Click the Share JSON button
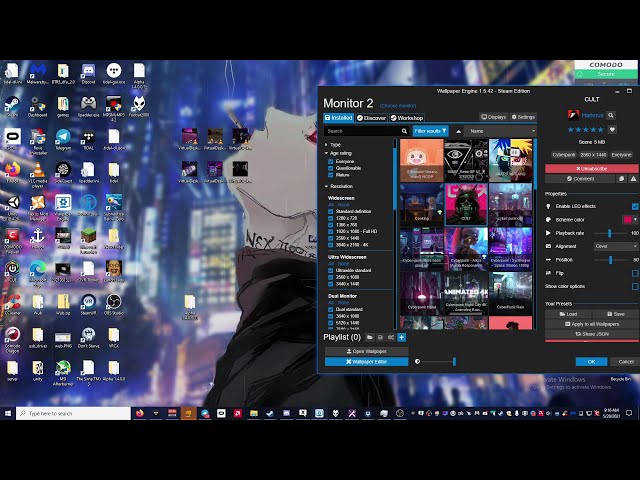640x480 pixels. click(591, 334)
